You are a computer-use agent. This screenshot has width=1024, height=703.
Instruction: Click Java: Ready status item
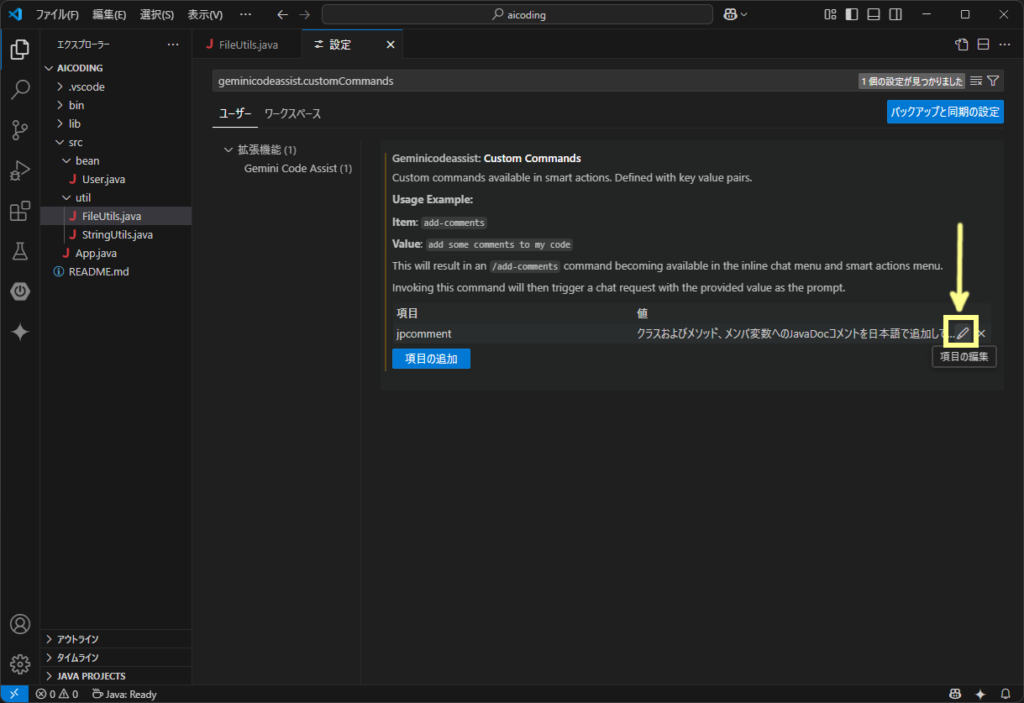coord(124,694)
